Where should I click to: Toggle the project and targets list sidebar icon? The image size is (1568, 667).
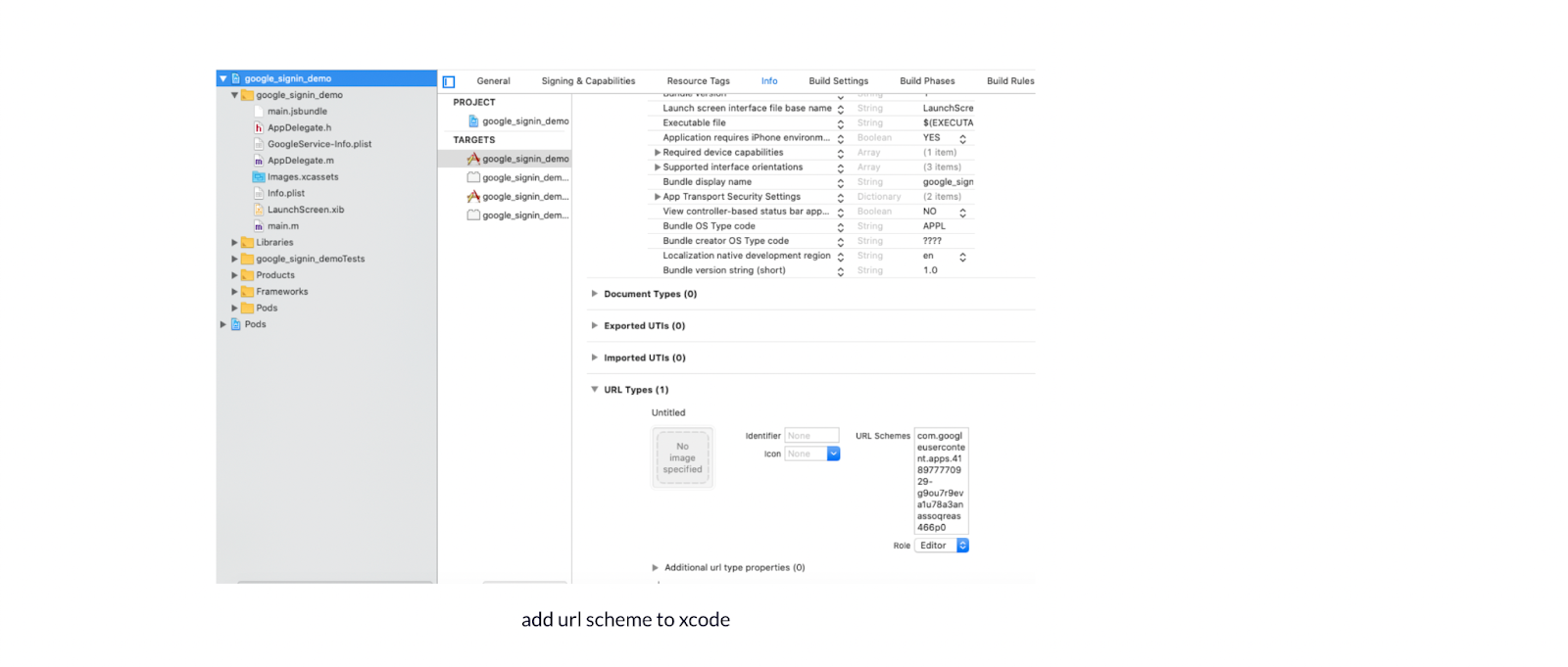pos(449,81)
